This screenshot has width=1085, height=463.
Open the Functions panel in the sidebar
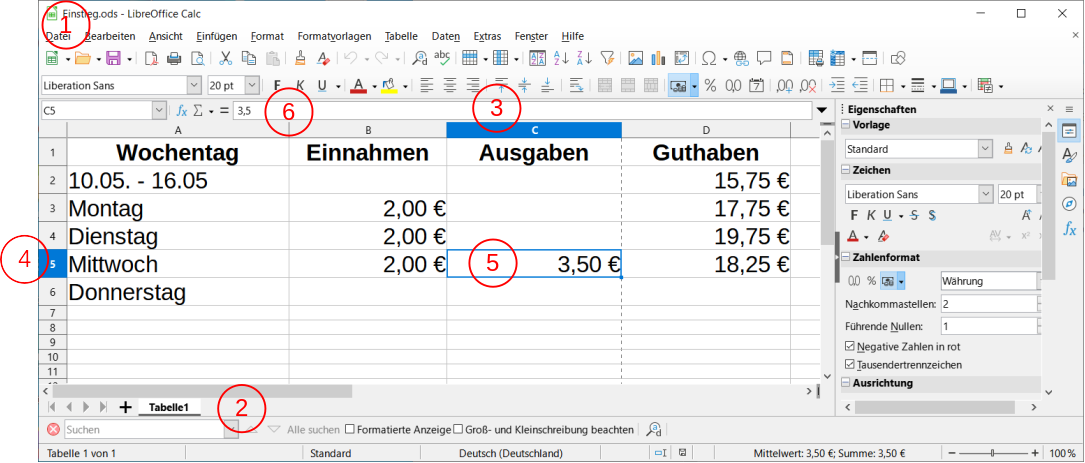(x=1069, y=229)
